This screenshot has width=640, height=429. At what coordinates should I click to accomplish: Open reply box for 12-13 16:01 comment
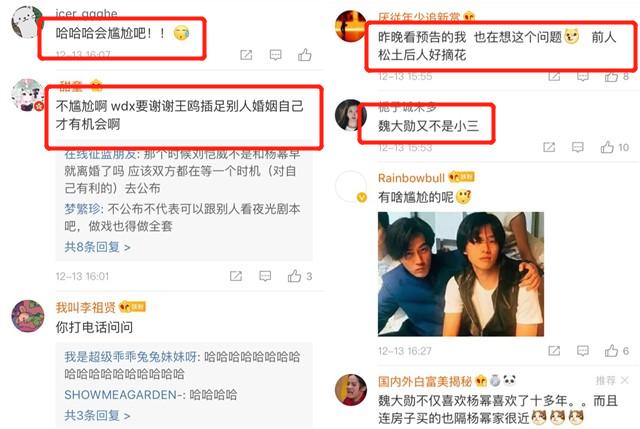pos(265,276)
